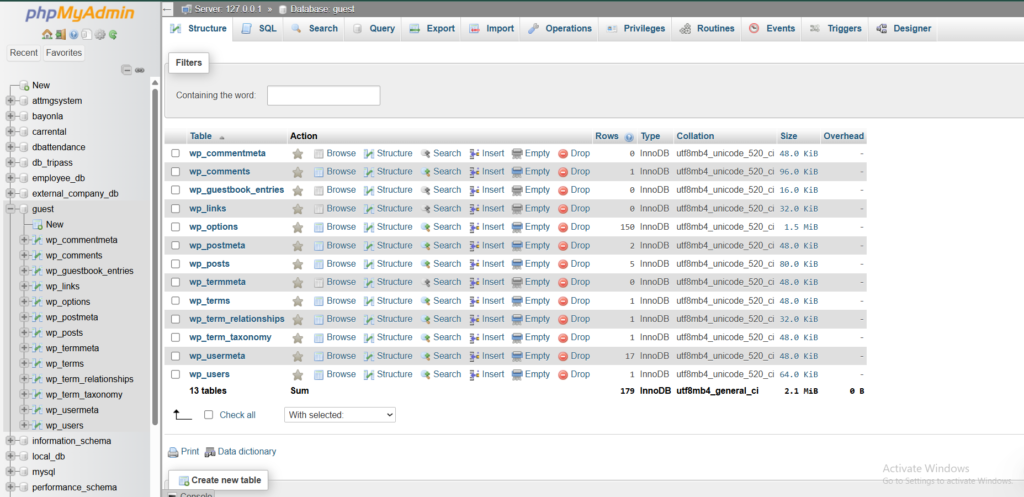Click the Containing the word filter field
The image size is (1024, 497).
coord(323,96)
